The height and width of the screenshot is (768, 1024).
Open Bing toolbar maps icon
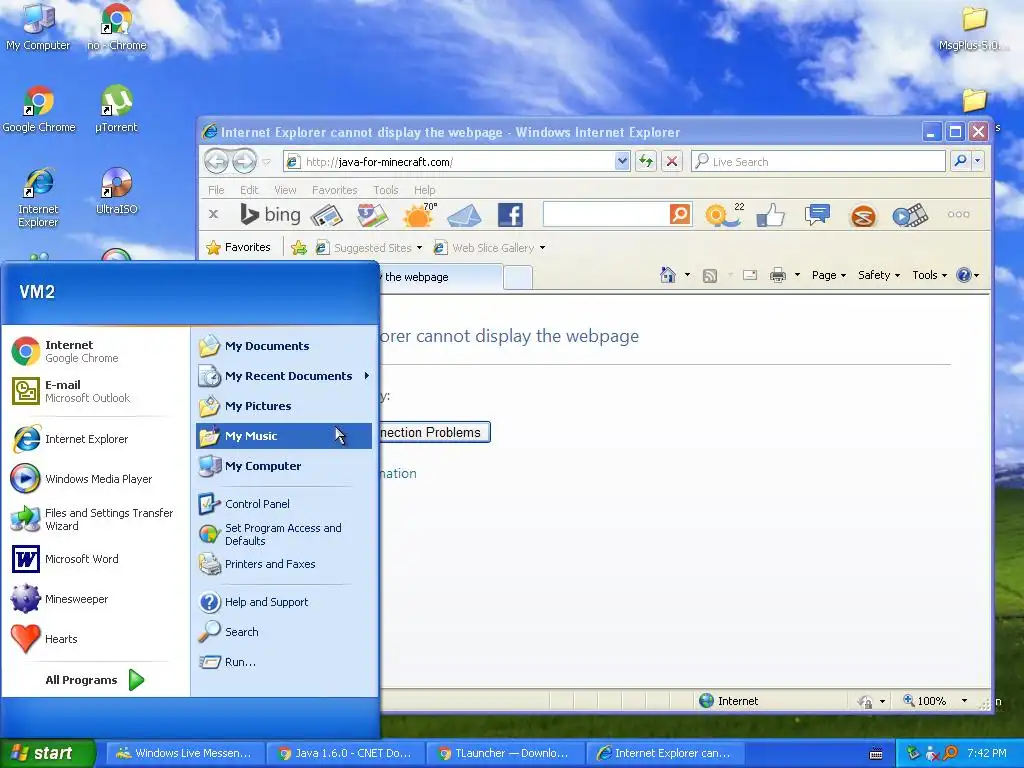coord(372,215)
